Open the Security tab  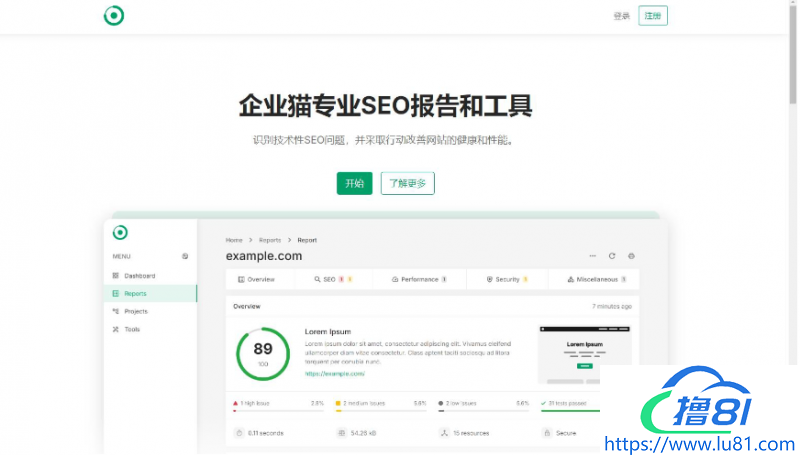[x=507, y=279]
